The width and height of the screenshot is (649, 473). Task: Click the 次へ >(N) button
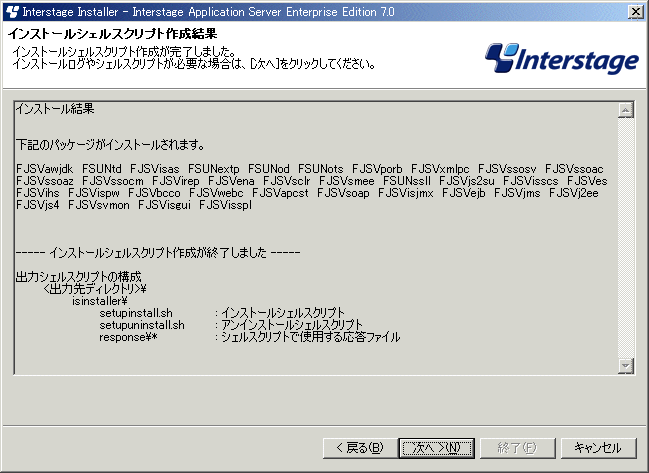click(x=436, y=448)
